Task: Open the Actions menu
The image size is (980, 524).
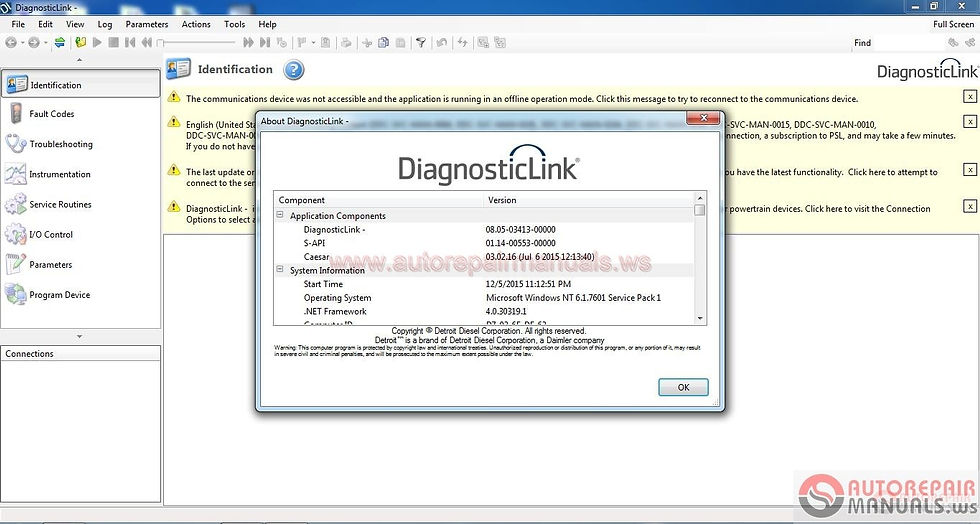Action: (196, 24)
